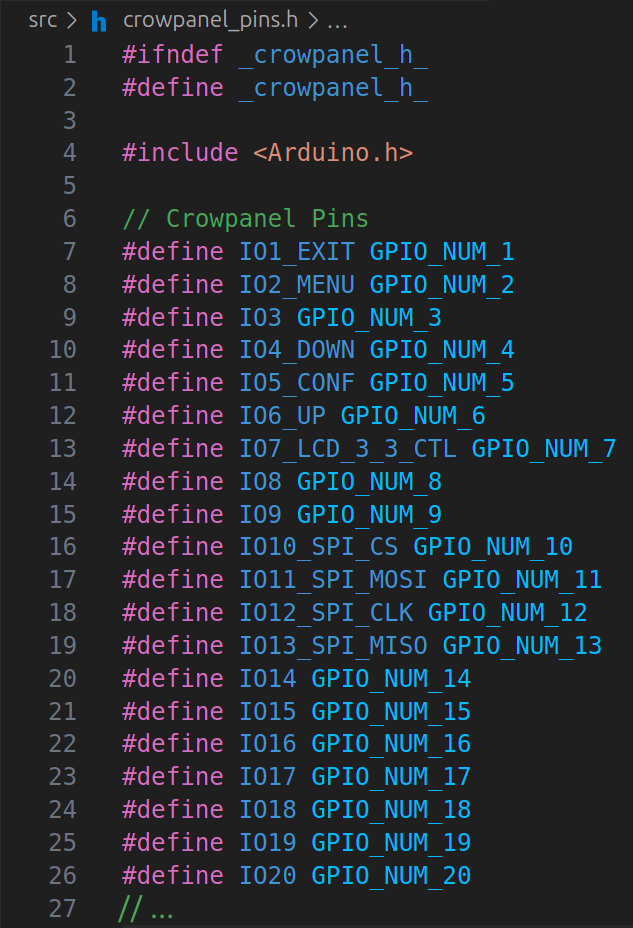Click line number 13 in the gutter

(63, 449)
